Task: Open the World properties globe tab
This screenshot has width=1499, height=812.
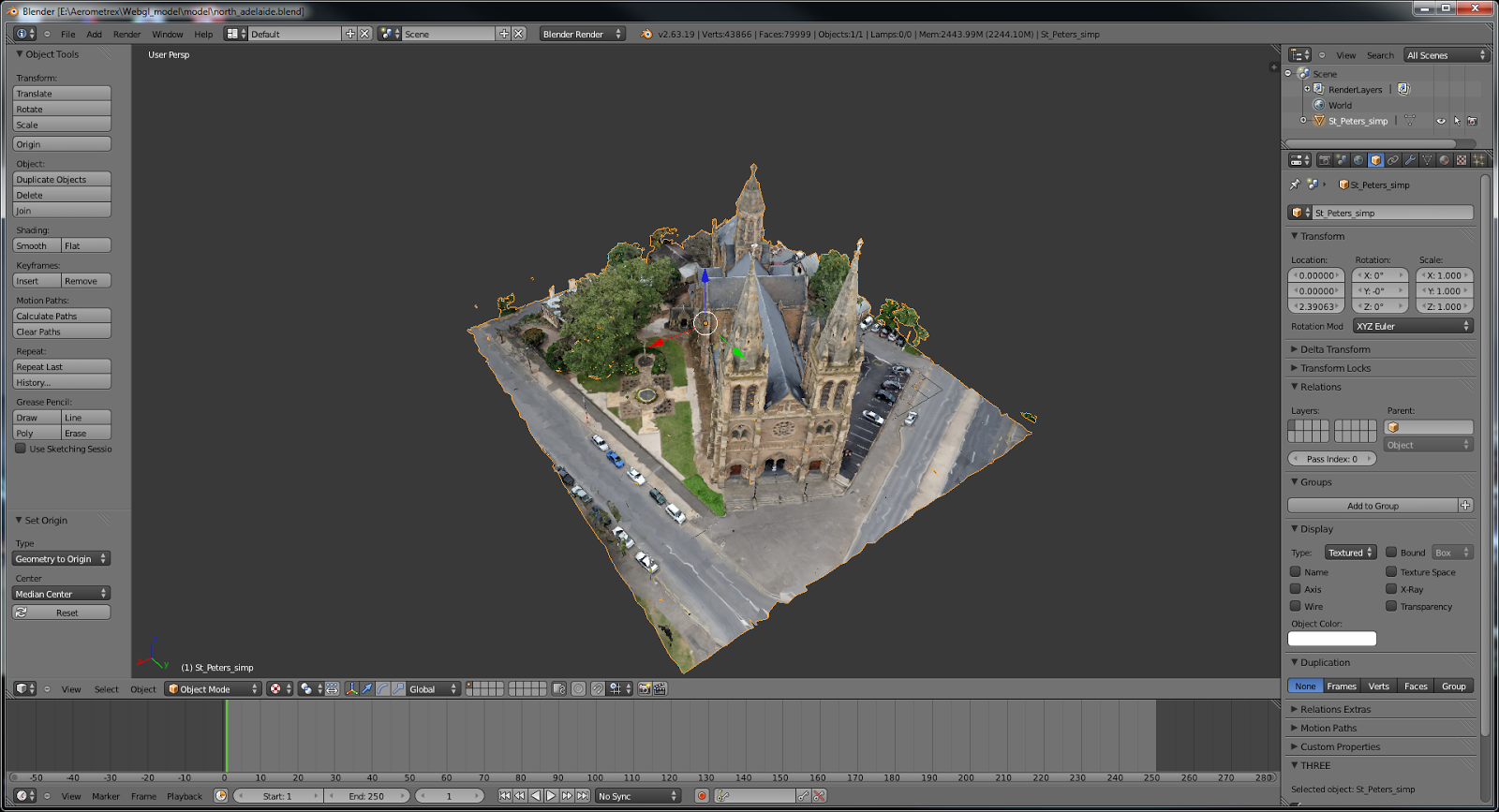Action: (x=1358, y=160)
